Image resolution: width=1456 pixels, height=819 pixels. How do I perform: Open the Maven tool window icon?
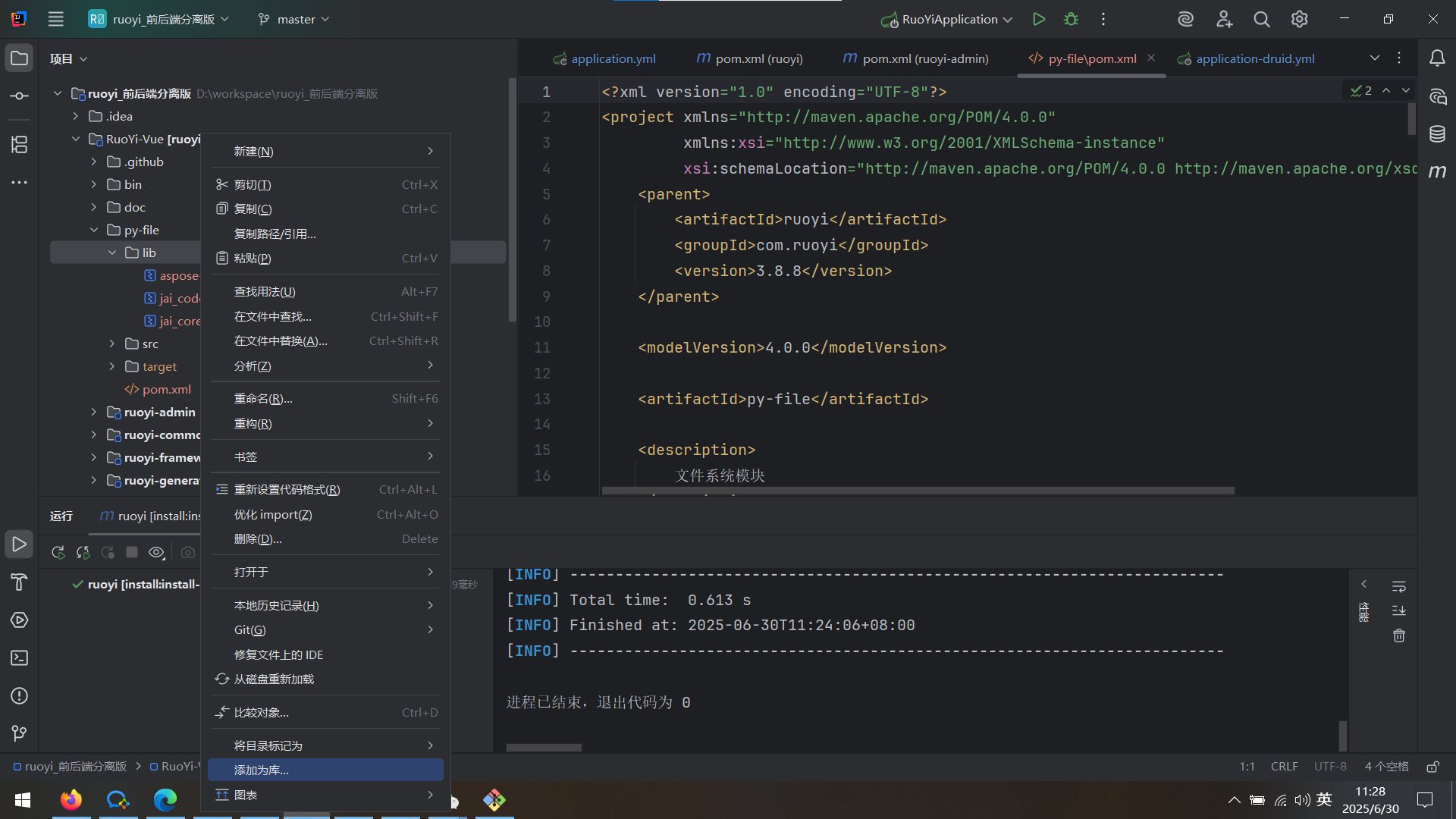[x=1437, y=171]
